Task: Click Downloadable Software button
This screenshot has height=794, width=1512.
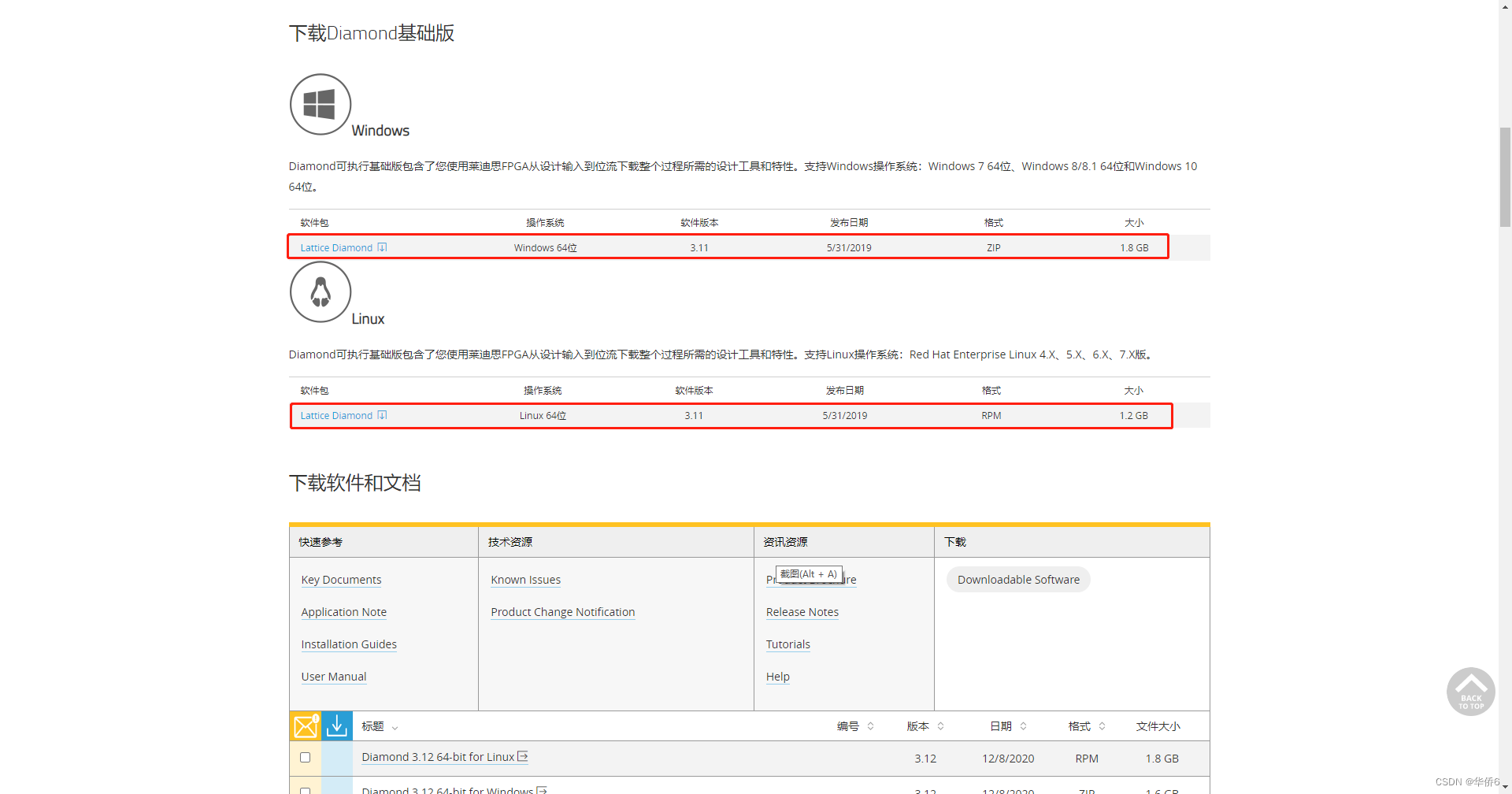Action: point(1018,580)
